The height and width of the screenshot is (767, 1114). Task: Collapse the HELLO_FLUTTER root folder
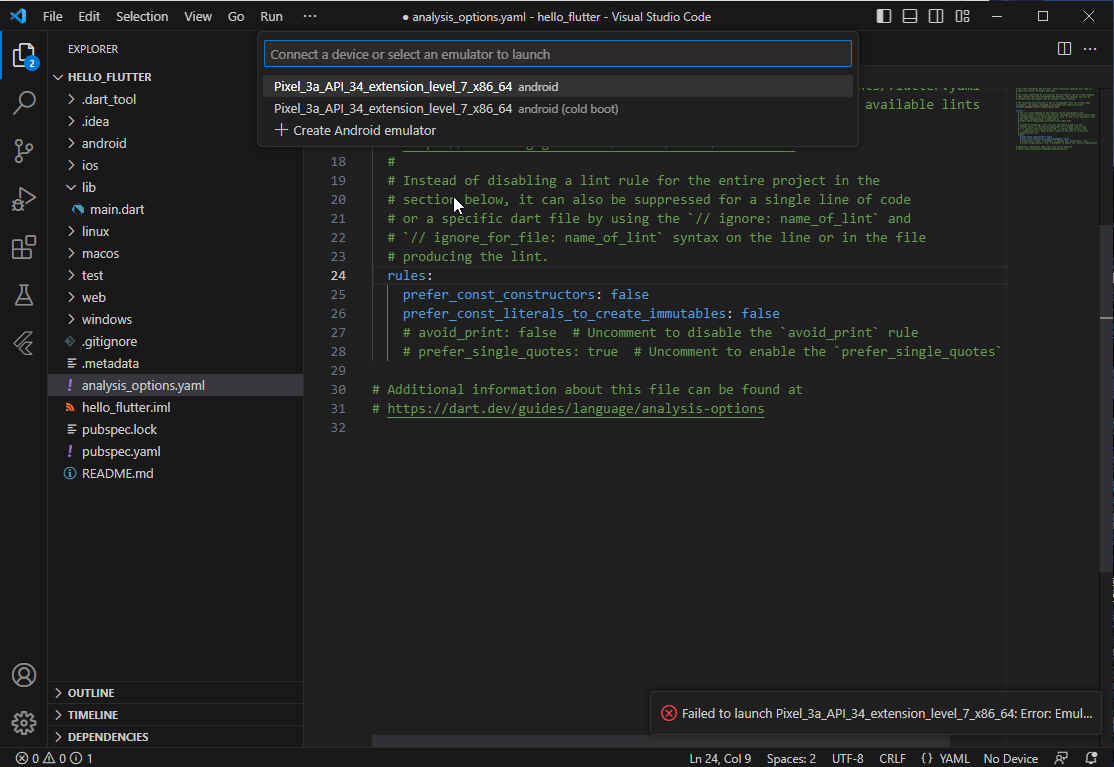click(175, 77)
